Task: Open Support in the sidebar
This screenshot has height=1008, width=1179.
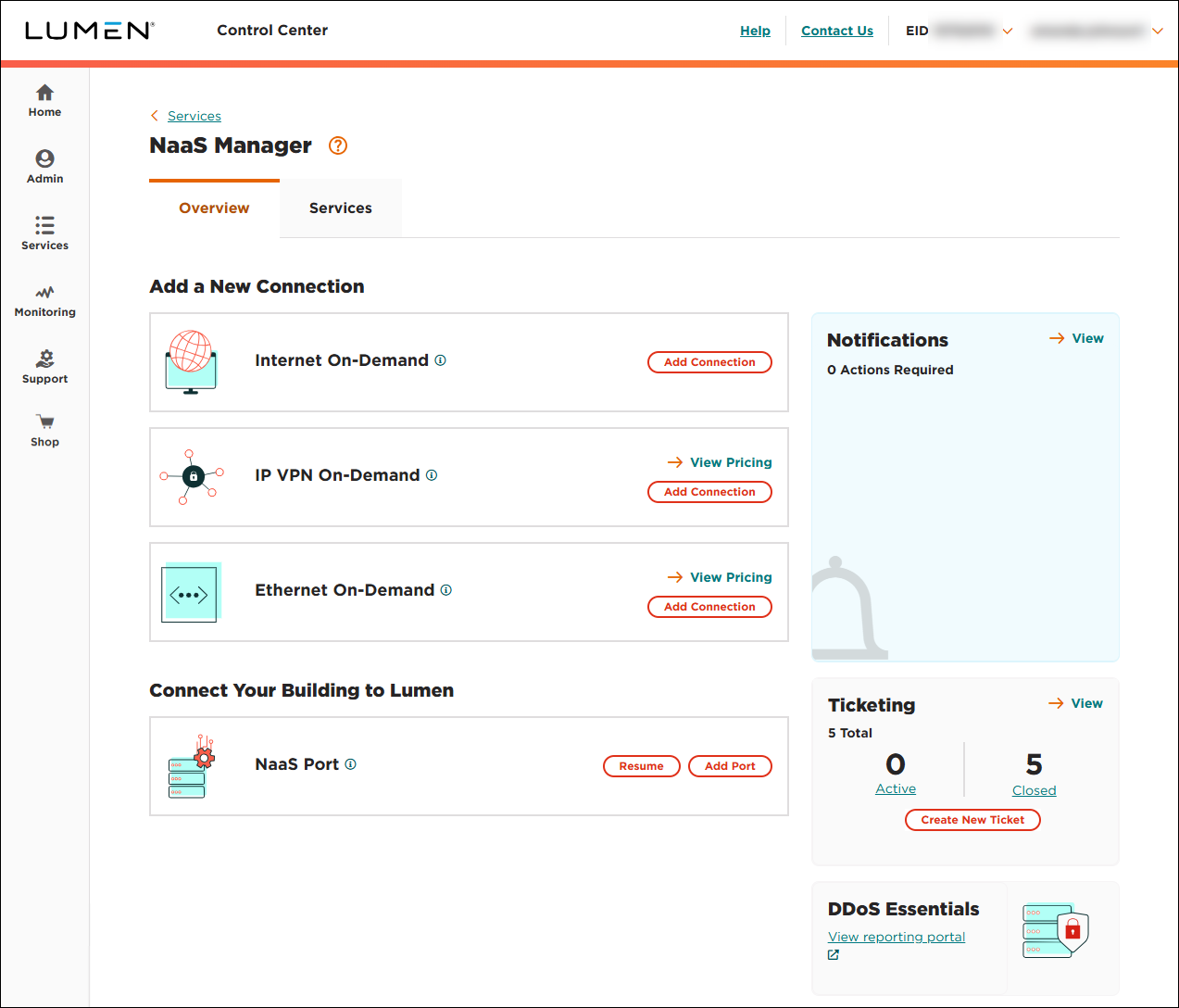Action: pos(44,368)
